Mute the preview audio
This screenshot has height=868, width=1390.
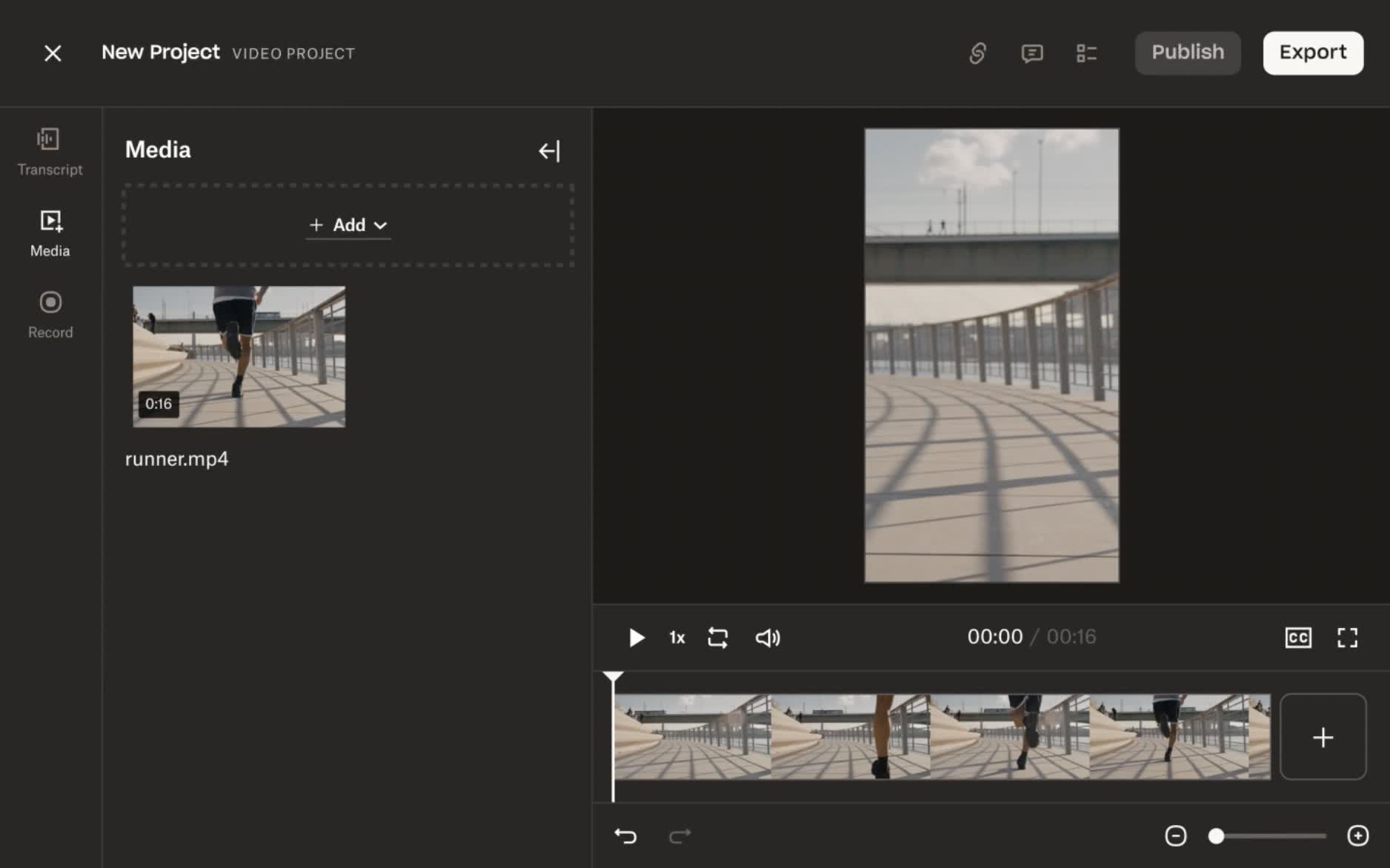[x=768, y=638]
